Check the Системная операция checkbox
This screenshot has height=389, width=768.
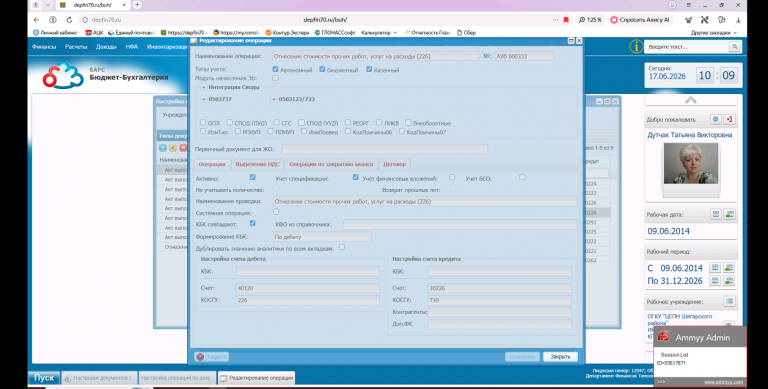tap(276, 212)
